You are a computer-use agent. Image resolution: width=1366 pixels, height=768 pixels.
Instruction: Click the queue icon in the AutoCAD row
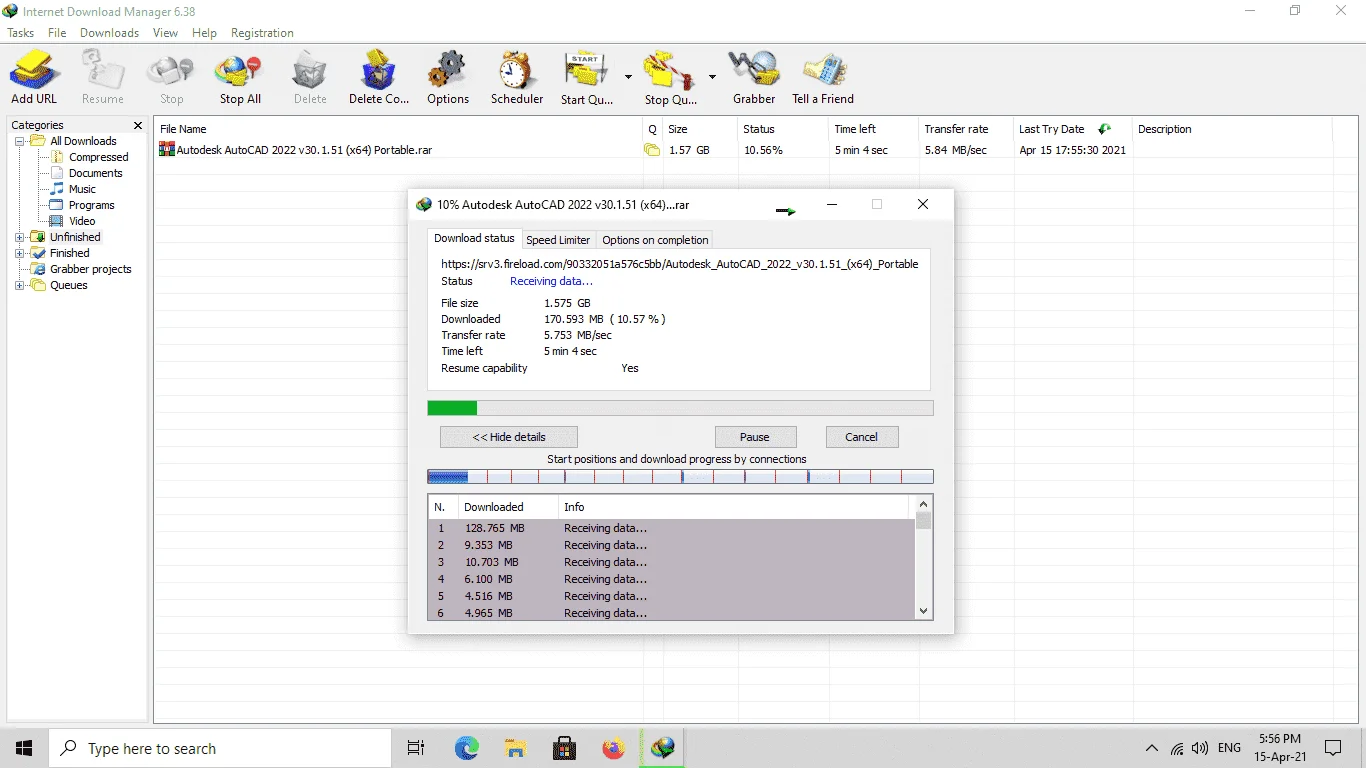point(652,150)
